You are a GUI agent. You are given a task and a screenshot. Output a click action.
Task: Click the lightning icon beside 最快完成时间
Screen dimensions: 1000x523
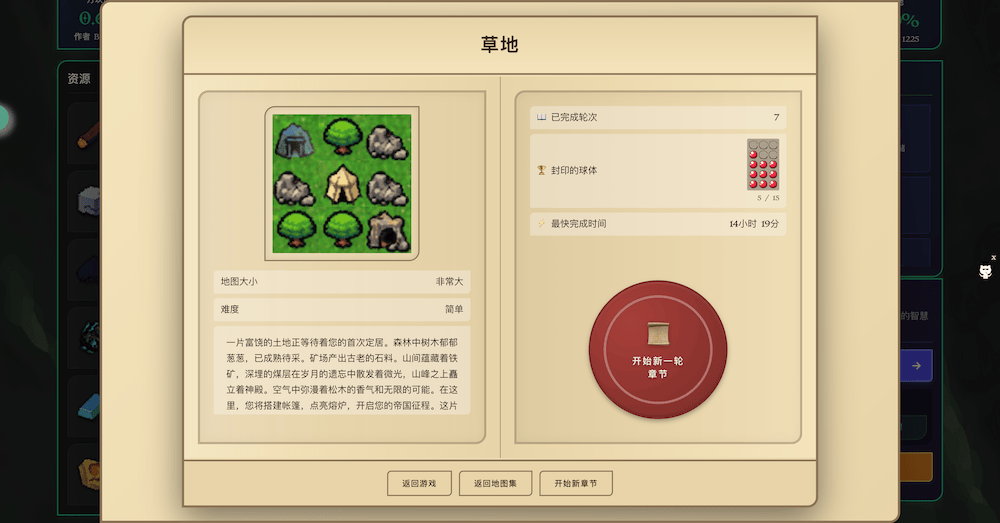(x=541, y=223)
